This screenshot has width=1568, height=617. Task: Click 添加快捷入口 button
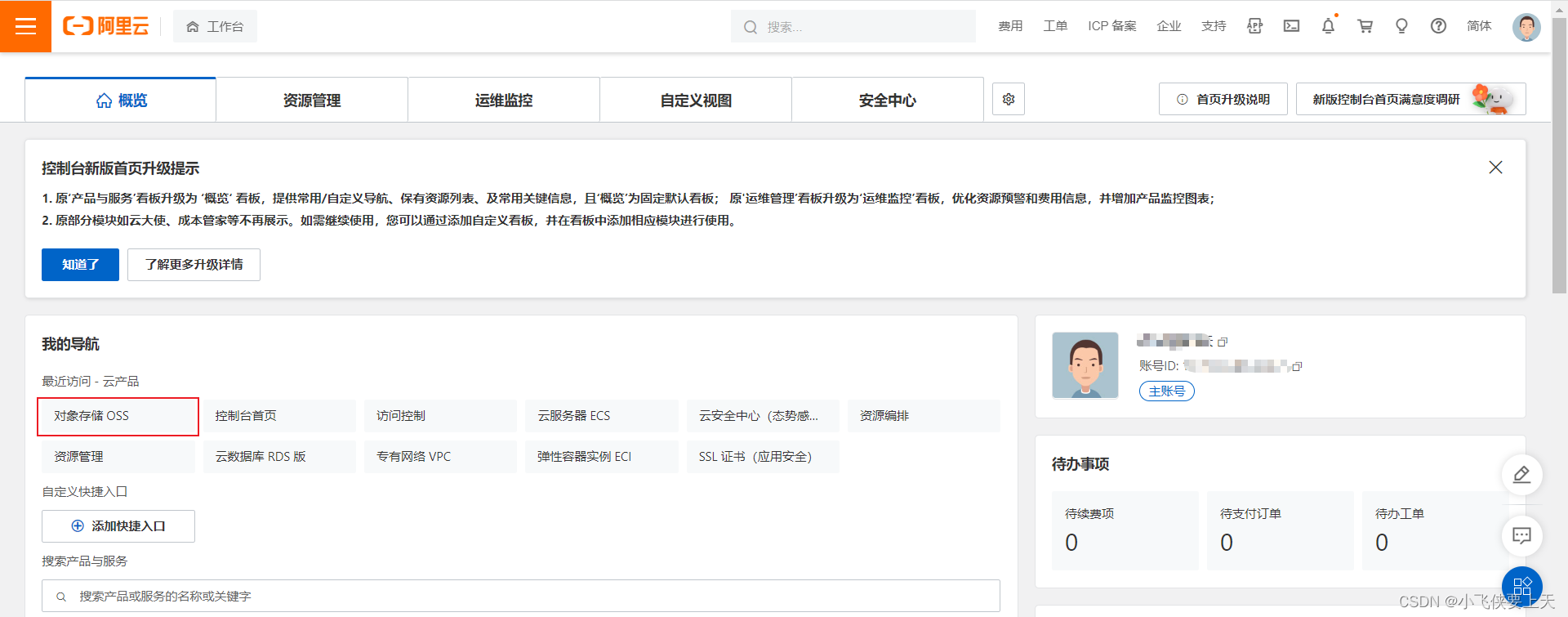click(x=118, y=526)
